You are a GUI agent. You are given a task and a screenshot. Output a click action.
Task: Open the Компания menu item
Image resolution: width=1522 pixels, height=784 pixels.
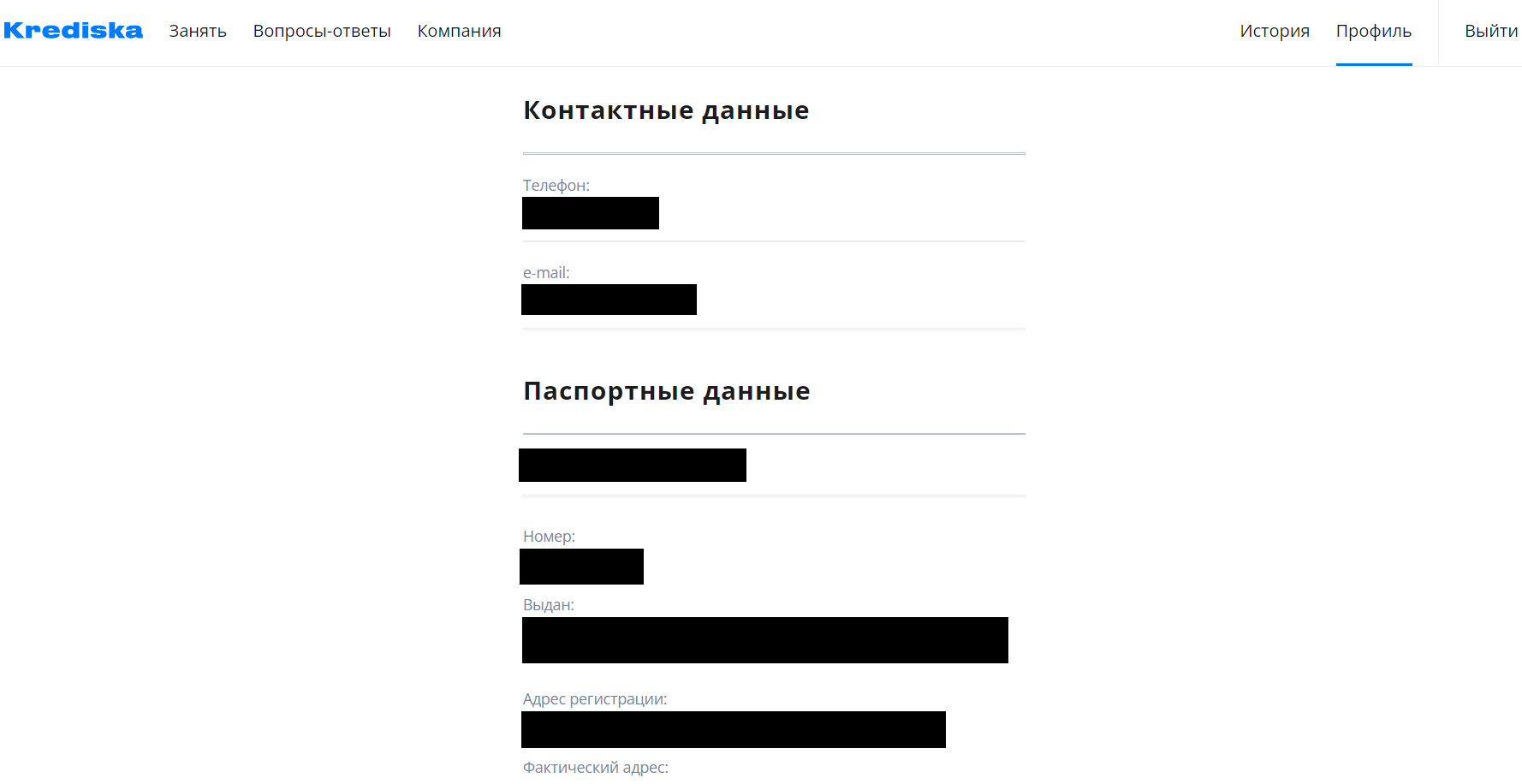pyautogui.click(x=459, y=31)
